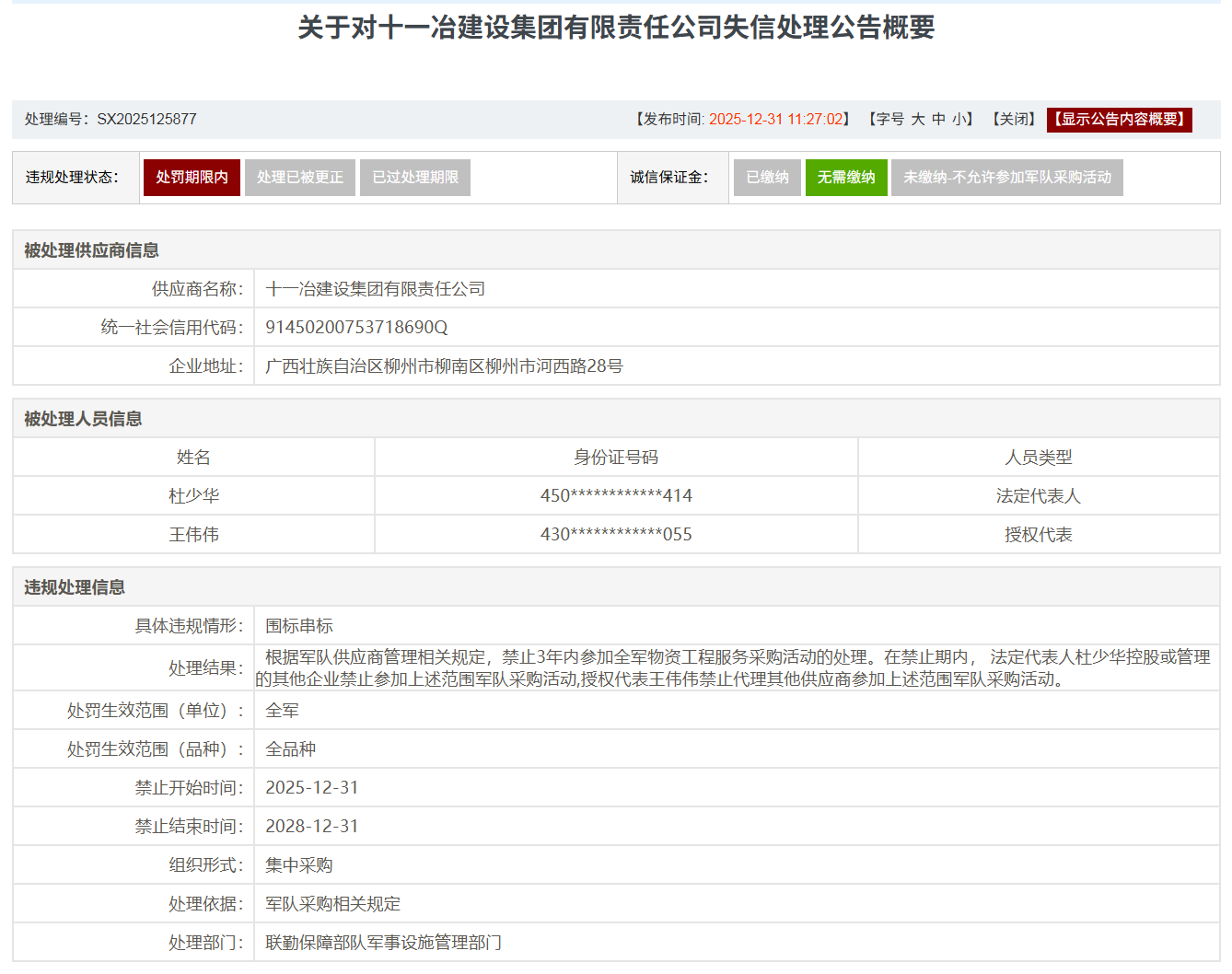Image resolution: width=1232 pixels, height=974 pixels.
Task: Click the 关闭 link in header bar
Action: [1013, 120]
